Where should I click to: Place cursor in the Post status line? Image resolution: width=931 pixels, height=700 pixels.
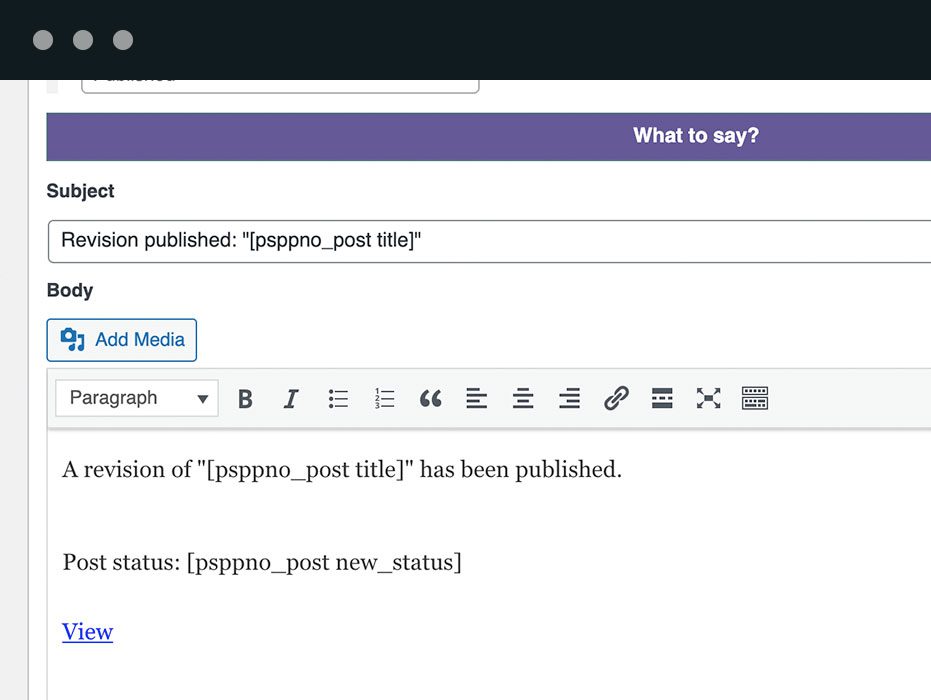(262, 562)
